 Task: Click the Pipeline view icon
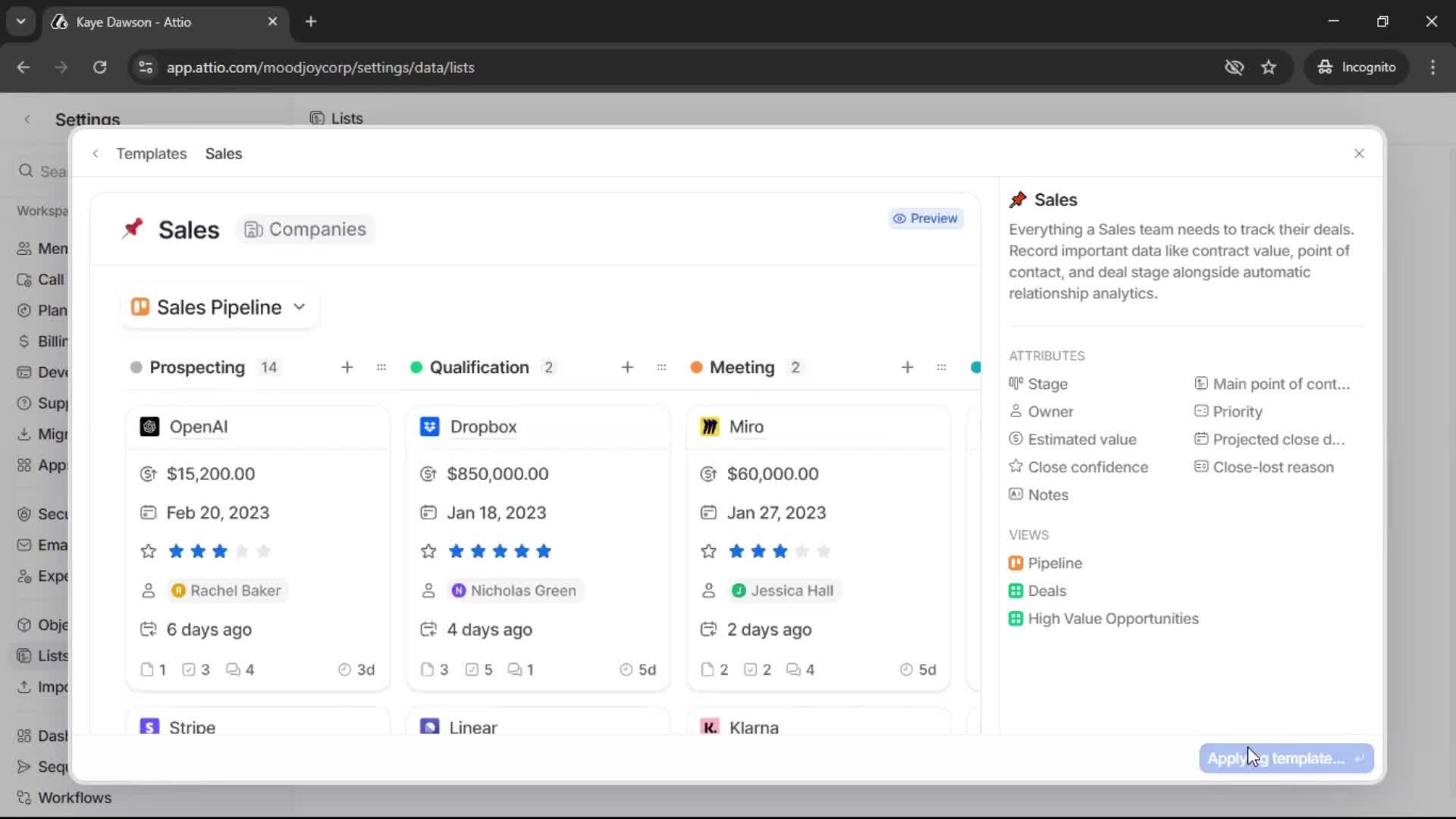[x=1017, y=563]
